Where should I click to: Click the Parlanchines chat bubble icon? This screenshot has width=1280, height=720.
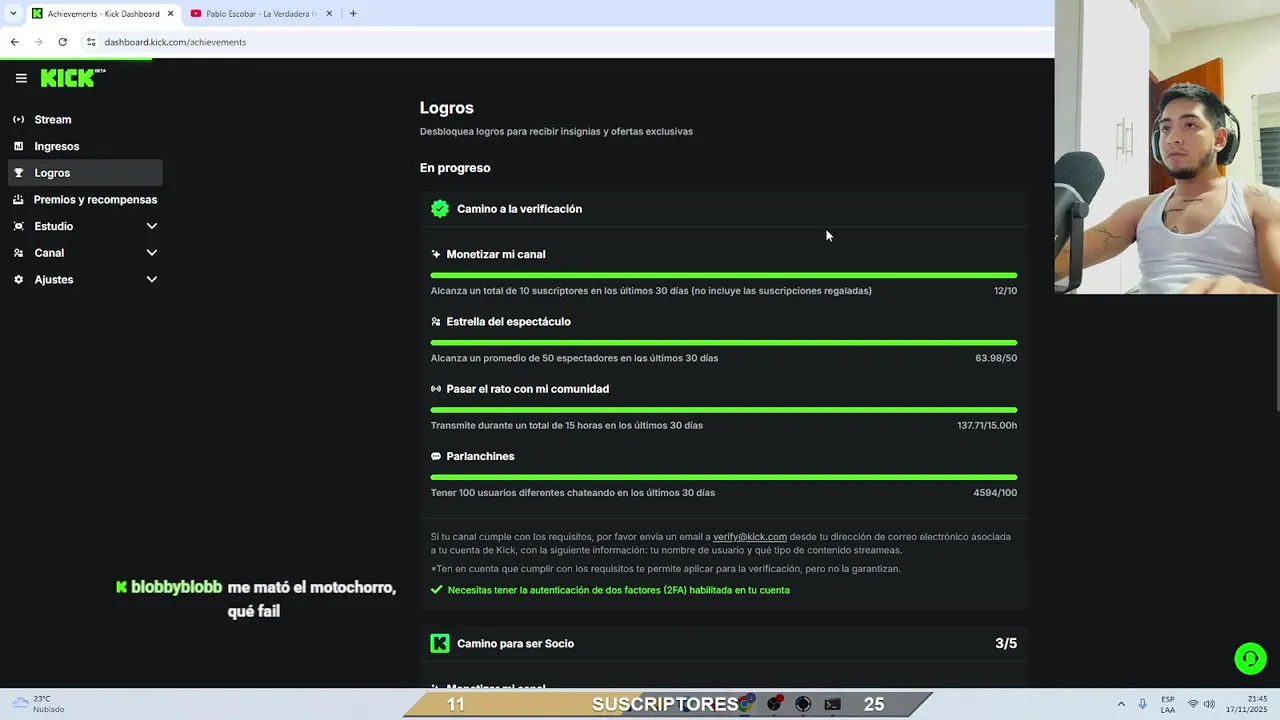click(x=436, y=456)
